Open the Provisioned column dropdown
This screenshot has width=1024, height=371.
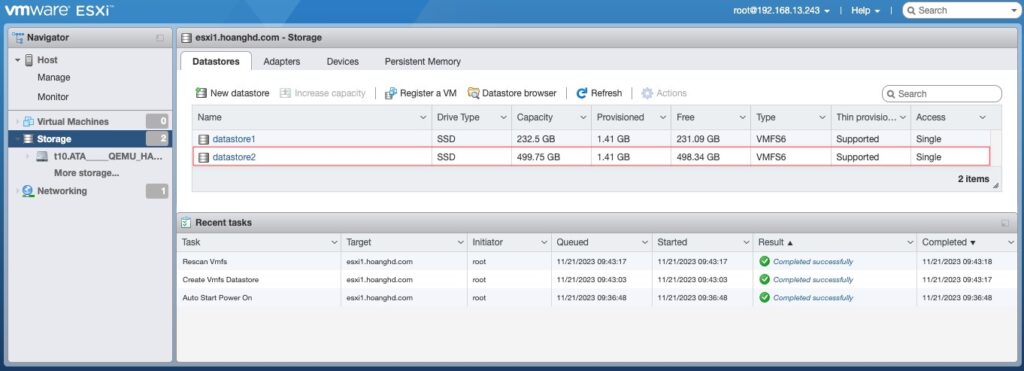pyautogui.click(x=663, y=118)
